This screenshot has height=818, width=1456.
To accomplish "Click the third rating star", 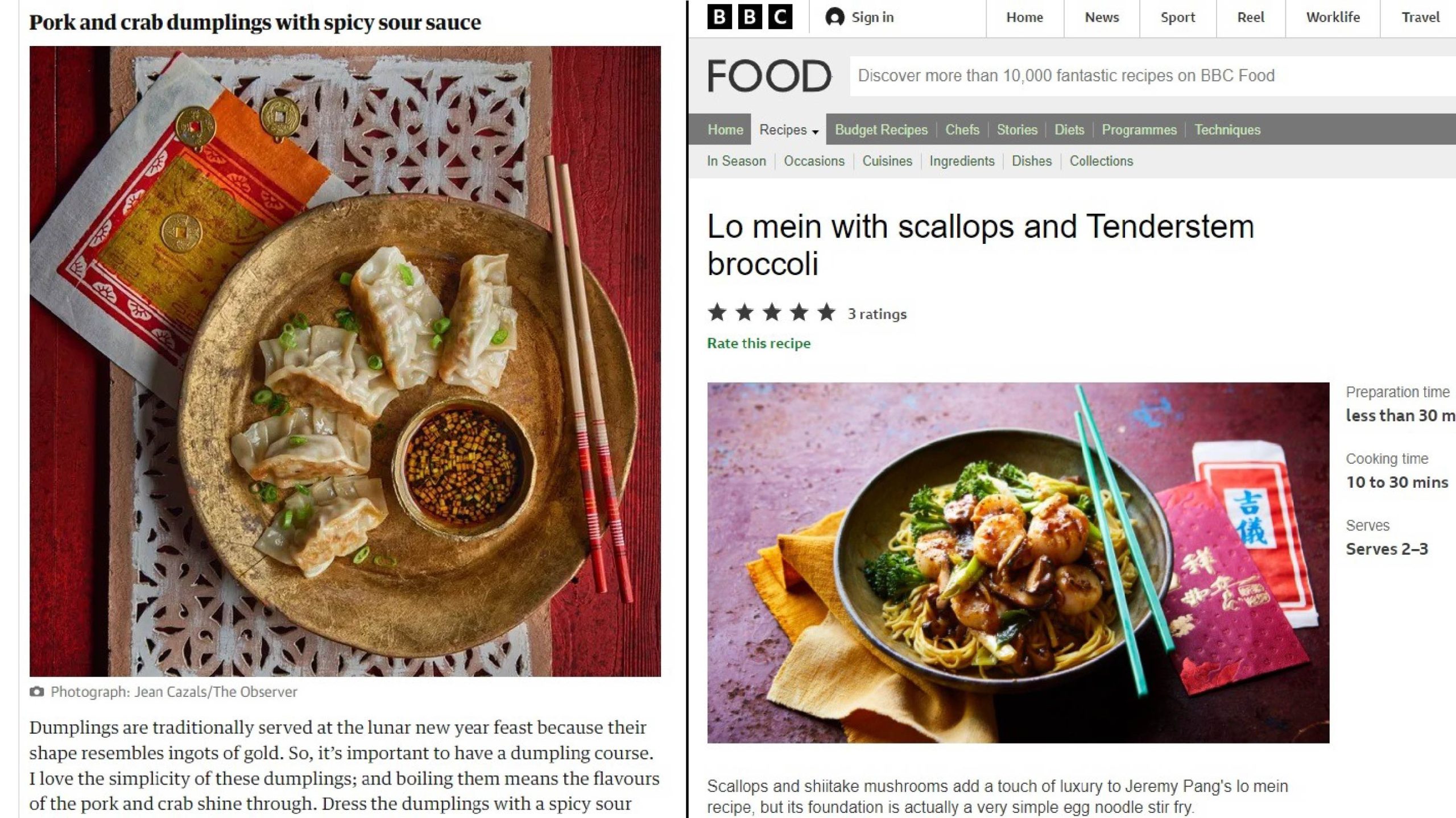I will coord(772,313).
